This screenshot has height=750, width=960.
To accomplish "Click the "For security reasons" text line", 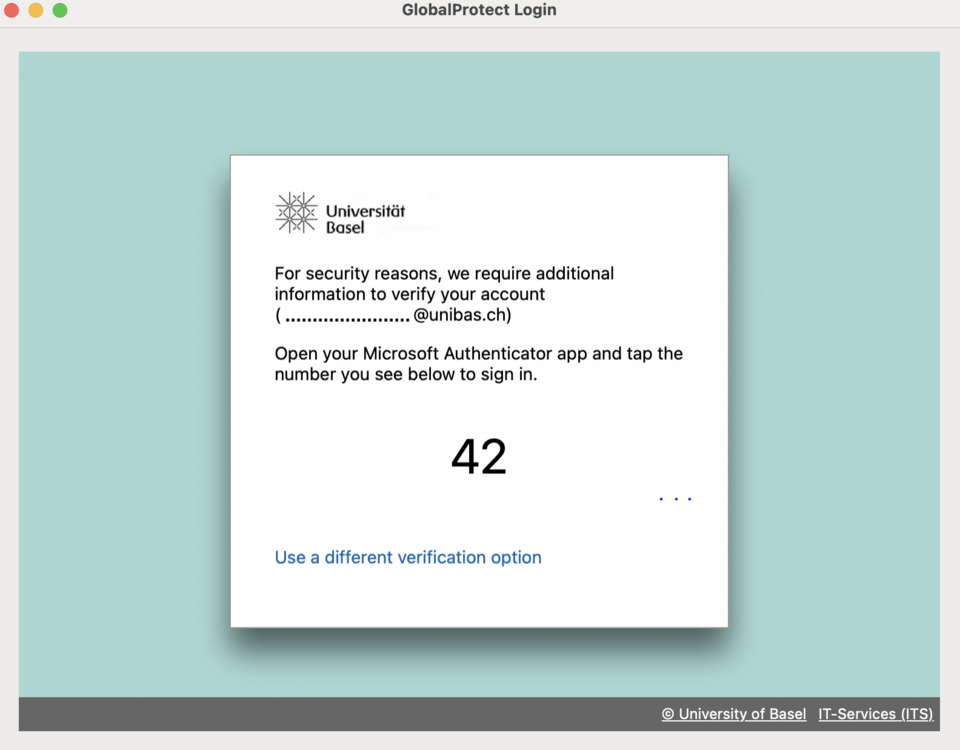I will click(x=444, y=273).
